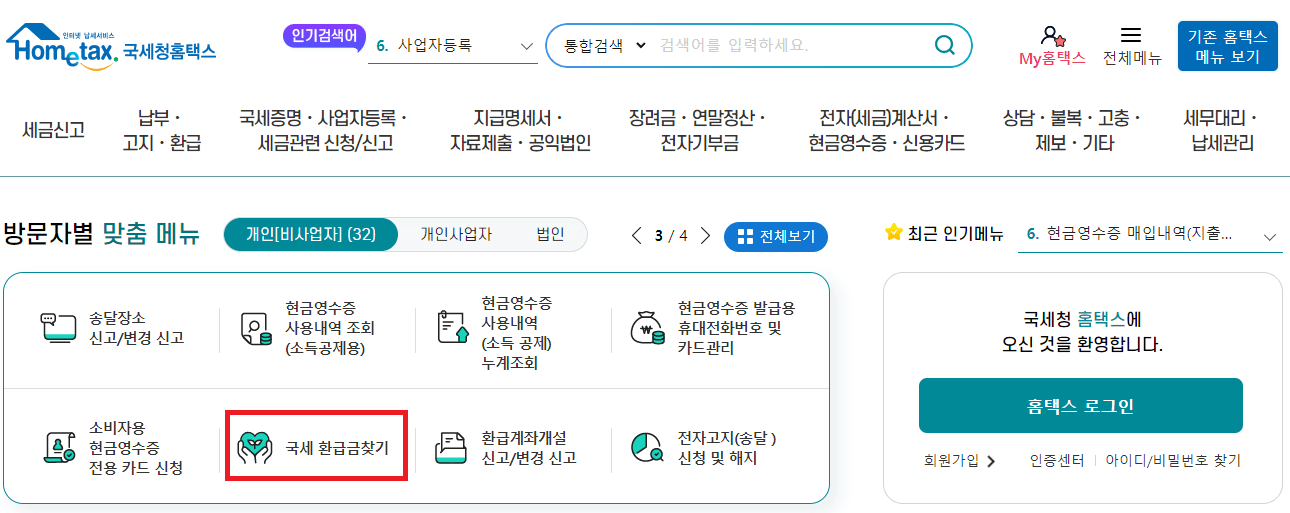Click 휴대전화번호 및 카드관리 money bag icon

[x=649, y=328]
